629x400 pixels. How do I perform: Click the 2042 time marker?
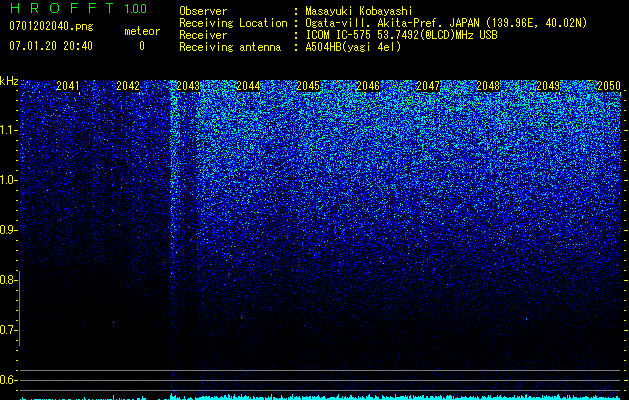coord(128,86)
